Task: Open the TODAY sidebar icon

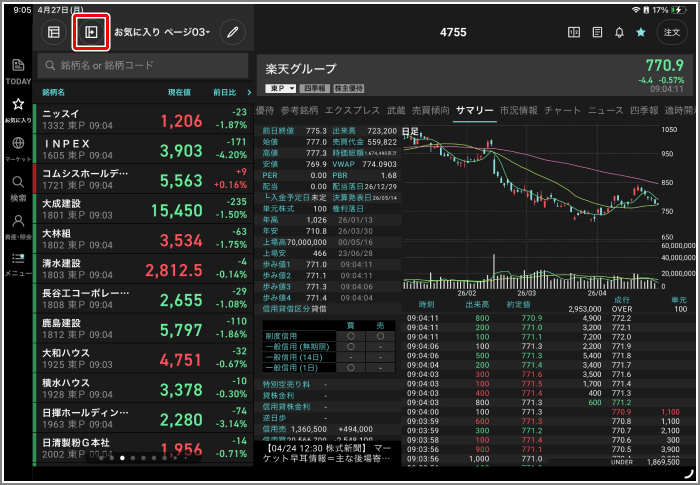Action: pos(18,71)
